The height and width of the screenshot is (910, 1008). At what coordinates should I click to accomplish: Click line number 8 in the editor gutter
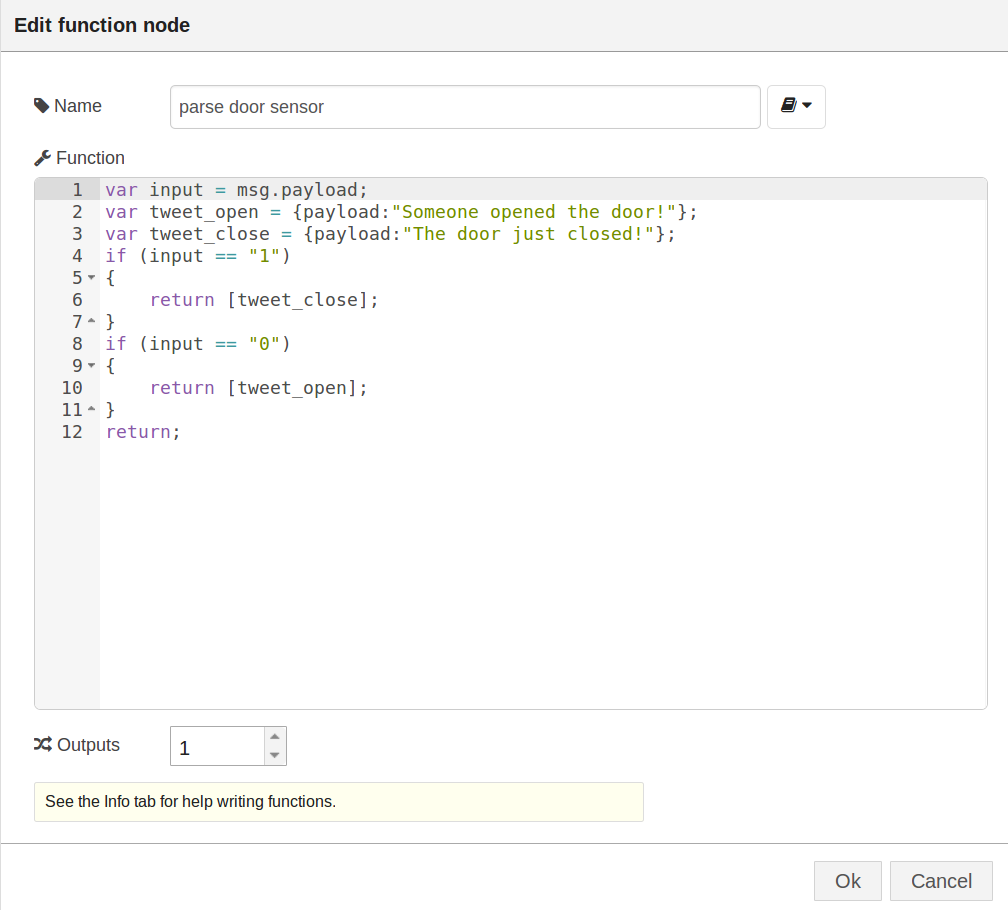(77, 343)
